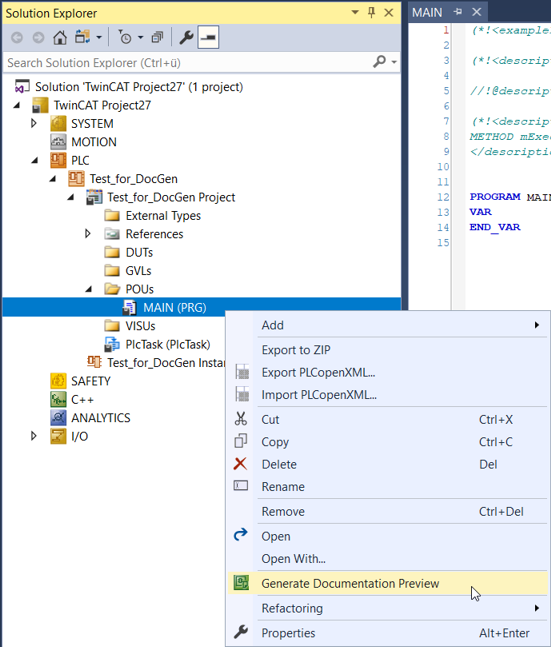Expand the References node
Screen dimensions: 551x647
(x=87, y=234)
